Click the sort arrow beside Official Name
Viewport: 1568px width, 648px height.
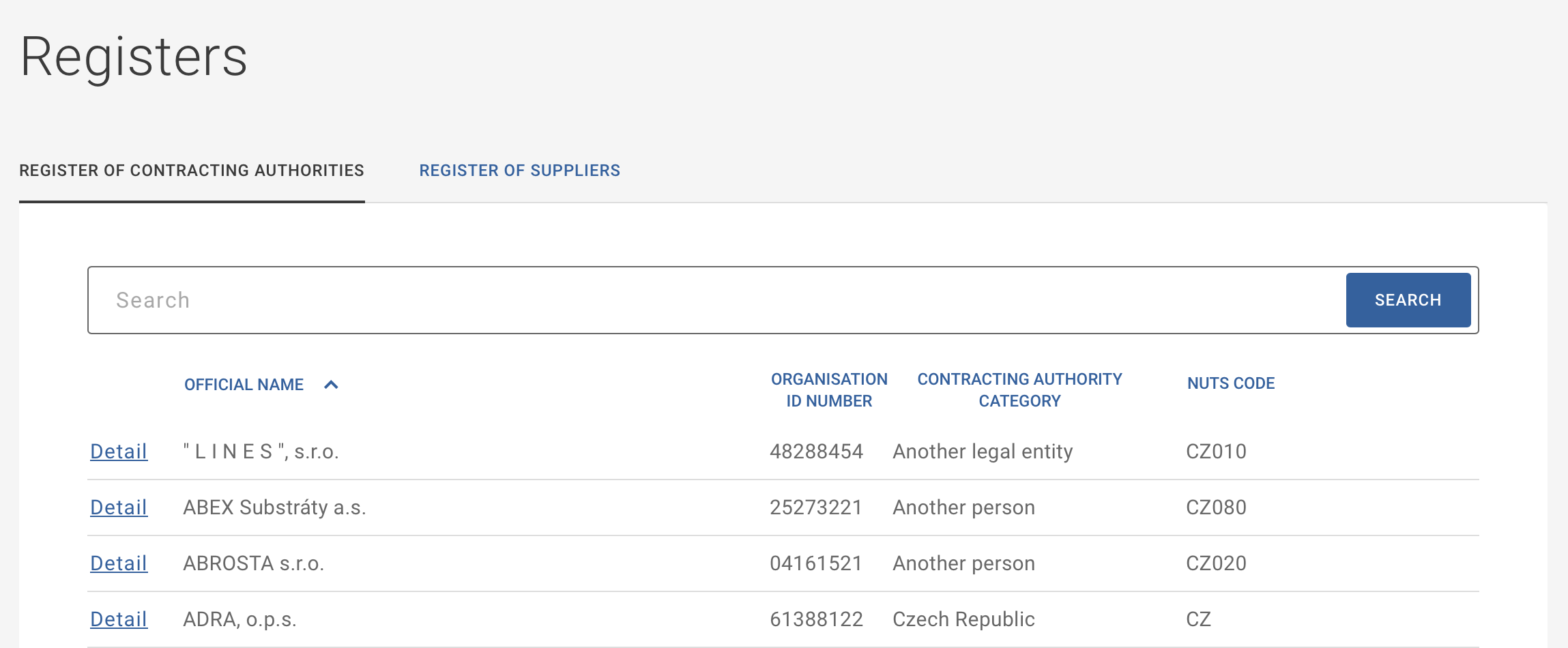331,385
